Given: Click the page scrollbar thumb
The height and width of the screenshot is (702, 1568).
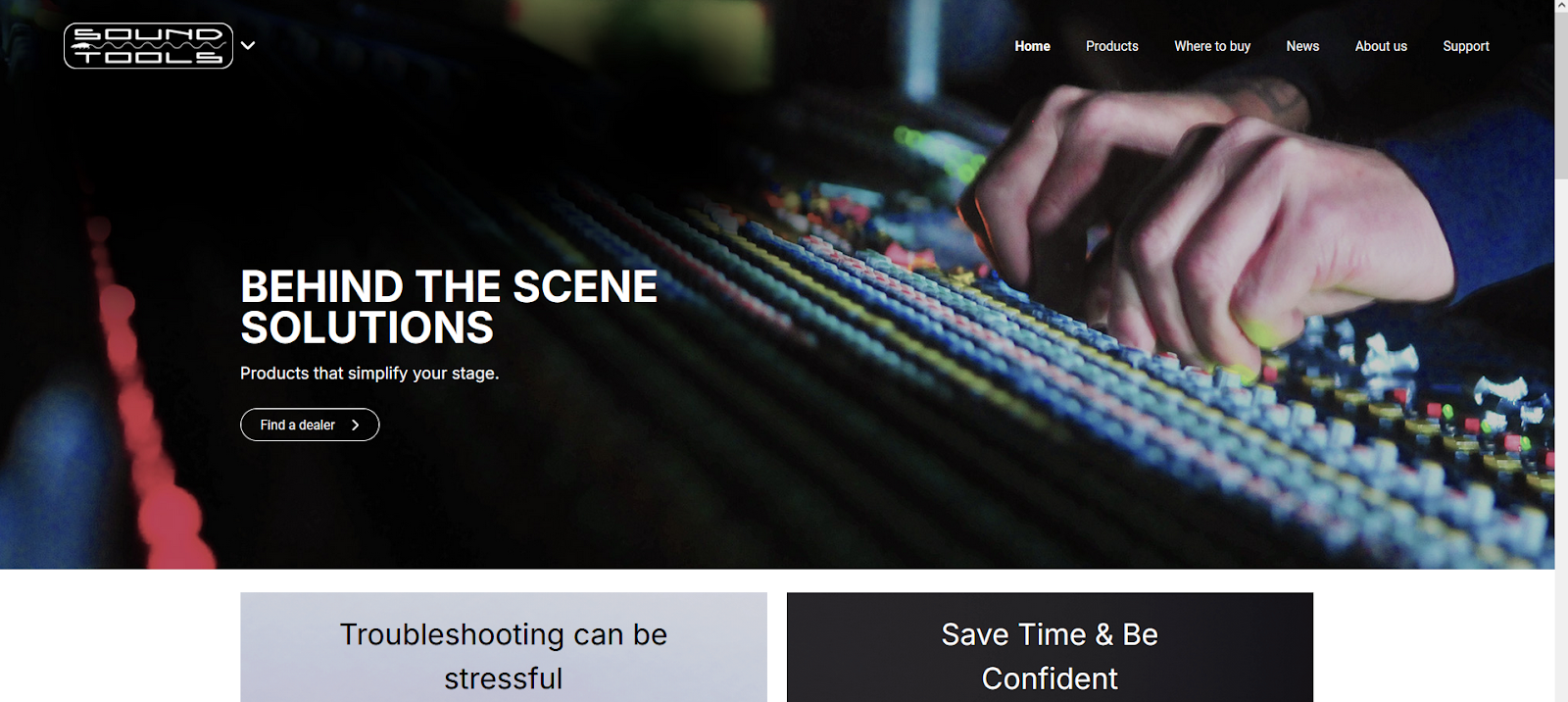Looking at the screenshot, I should pos(1561,96).
